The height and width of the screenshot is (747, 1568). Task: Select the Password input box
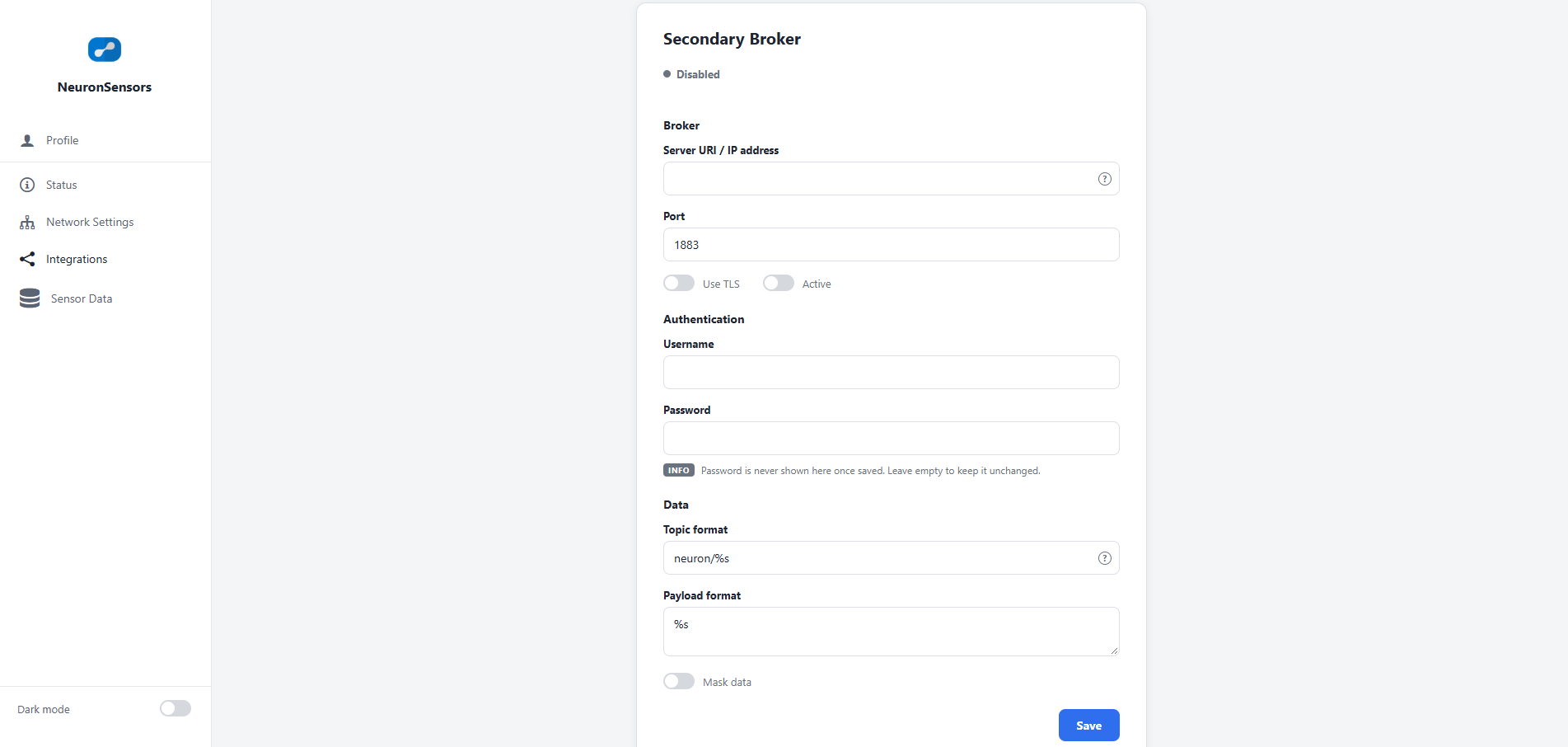coord(892,439)
